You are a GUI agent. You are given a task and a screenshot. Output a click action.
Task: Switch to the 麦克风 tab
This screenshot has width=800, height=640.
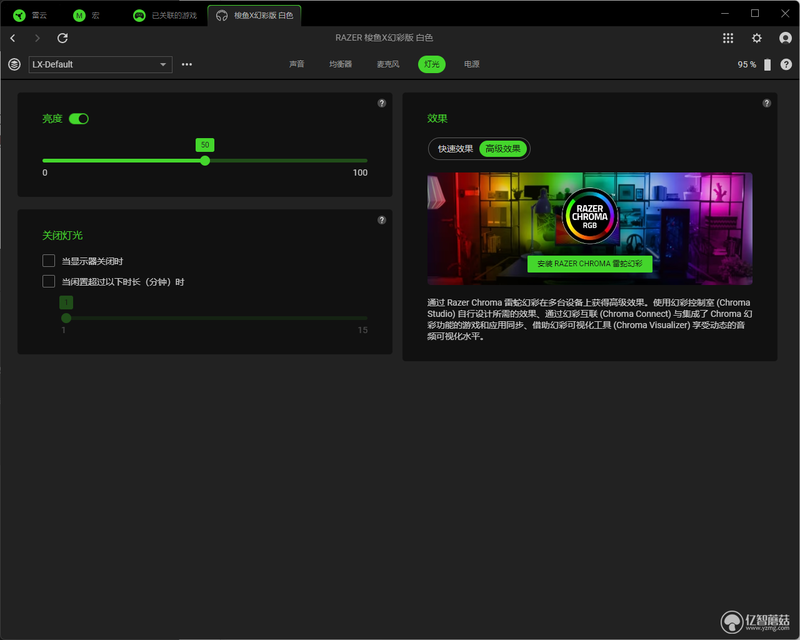coord(388,64)
